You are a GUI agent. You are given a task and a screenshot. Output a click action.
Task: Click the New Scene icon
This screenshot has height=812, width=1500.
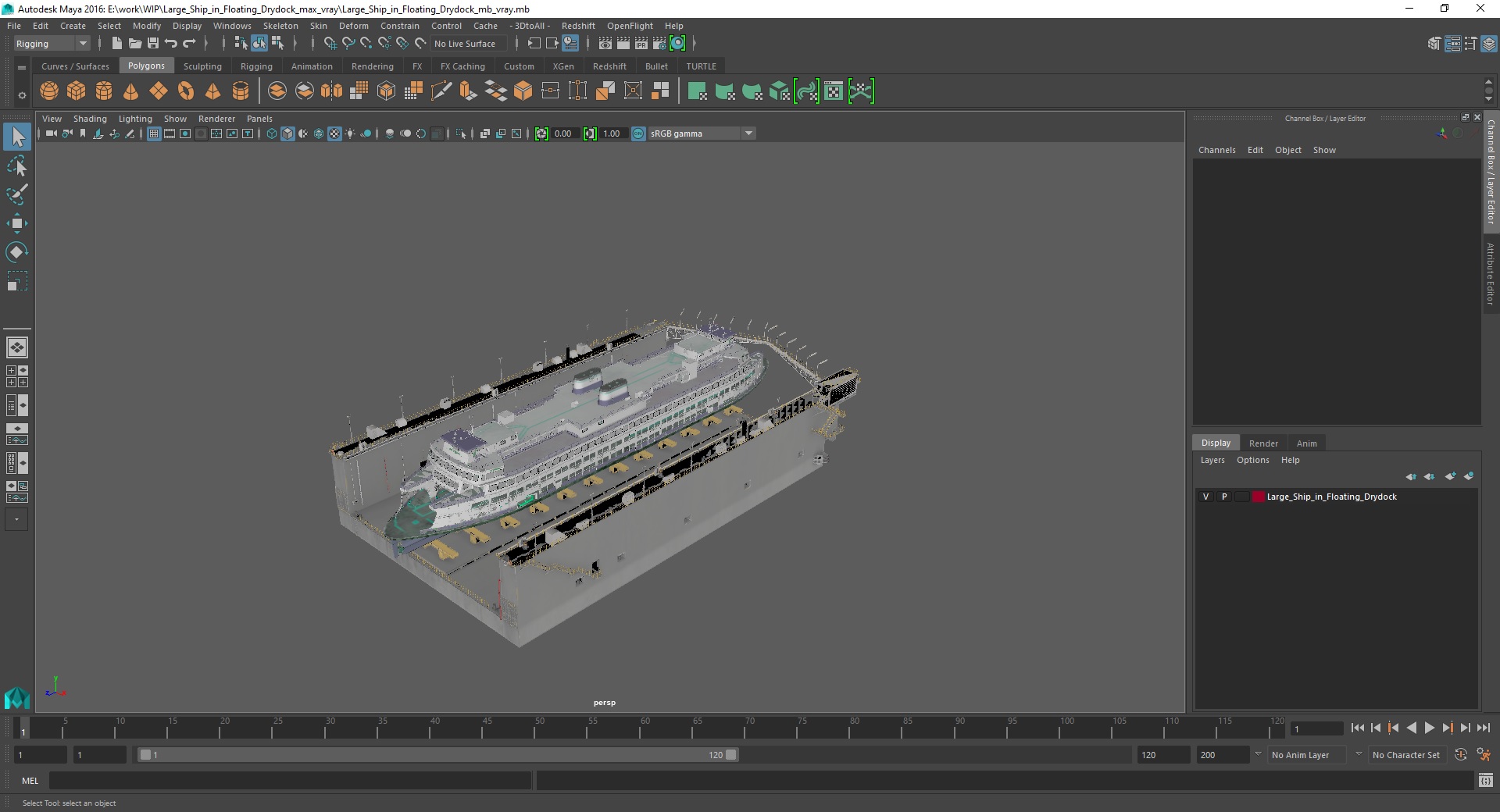[x=116, y=44]
